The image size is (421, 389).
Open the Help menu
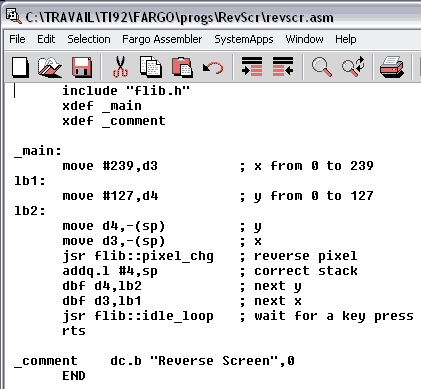point(346,39)
